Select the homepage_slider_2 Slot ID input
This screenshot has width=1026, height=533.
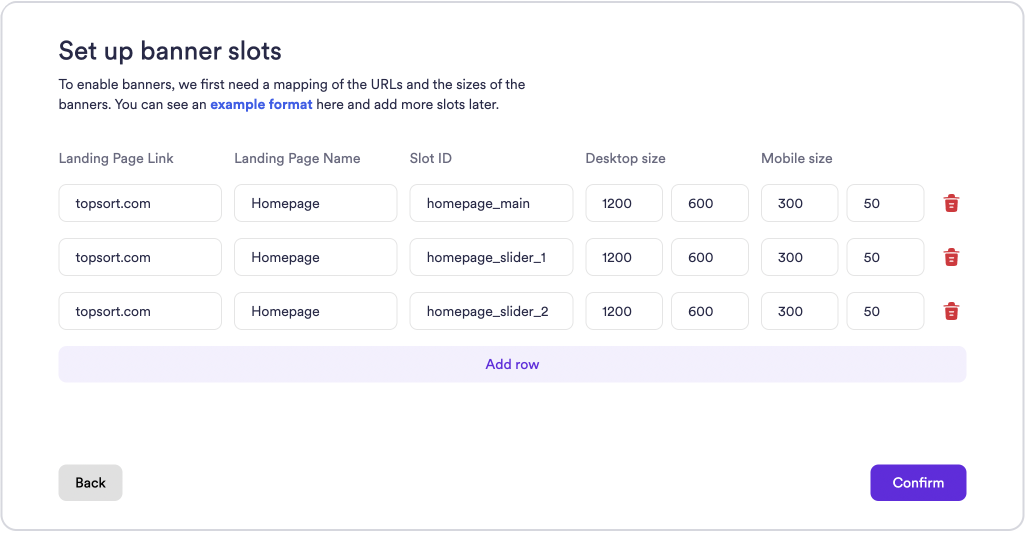coord(491,311)
